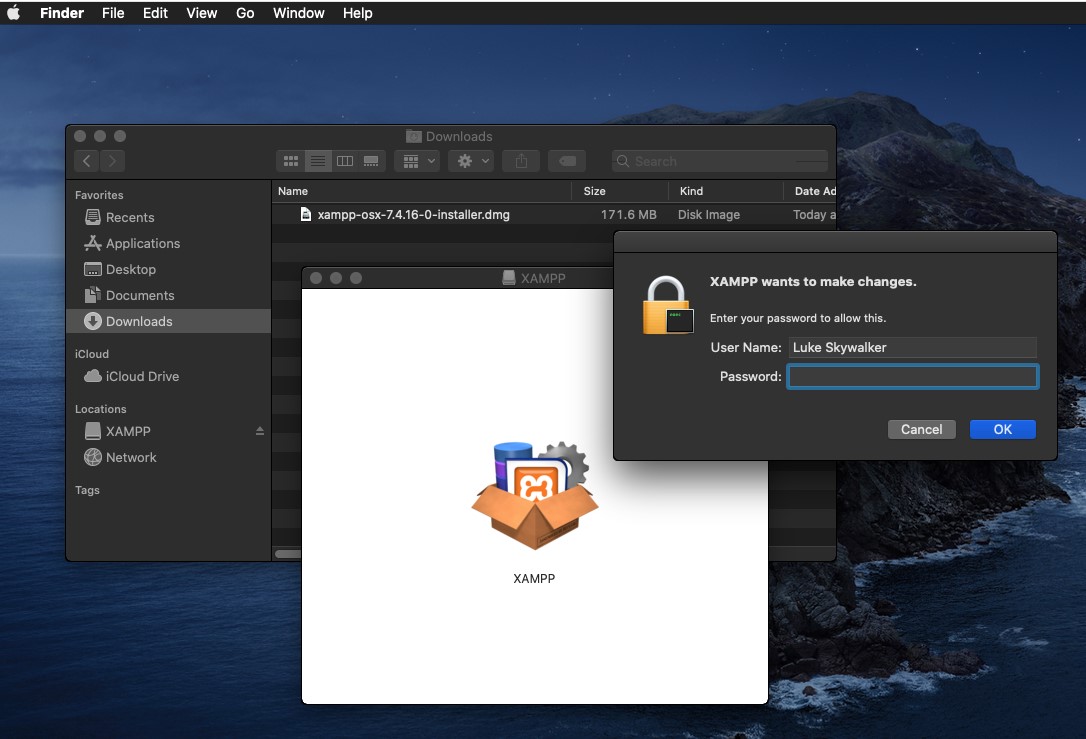The image size is (1086, 739).
Task: Confirm the password dialog with OK
Action: (1002, 429)
